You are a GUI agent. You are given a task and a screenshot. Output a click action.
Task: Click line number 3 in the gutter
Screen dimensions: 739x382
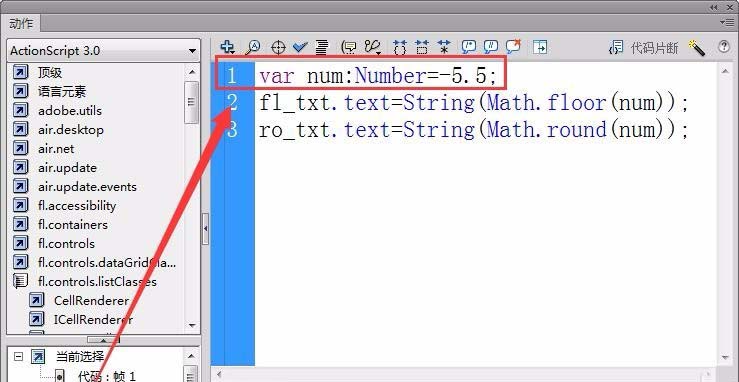point(231,130)
